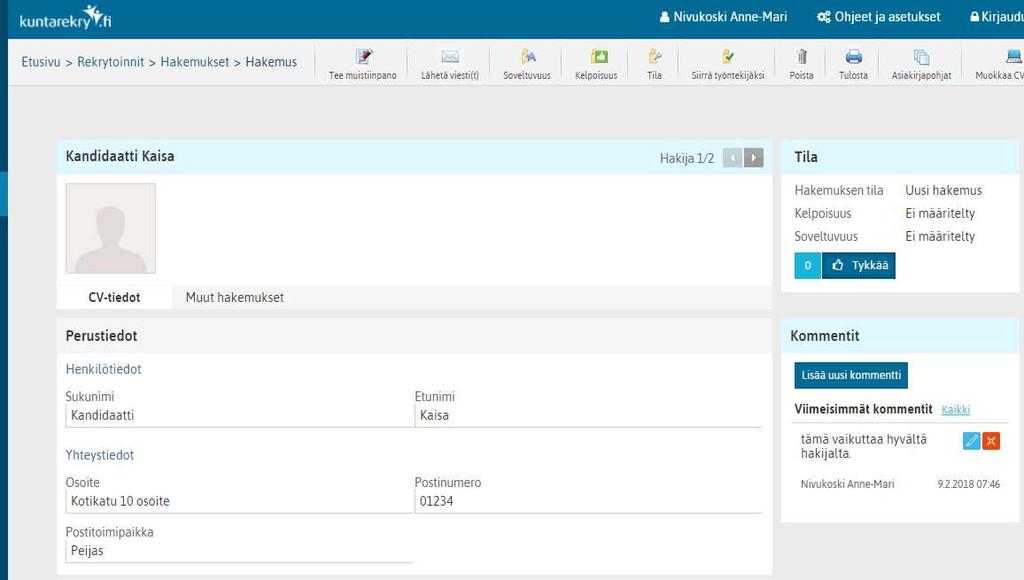The height and width of the screenshot is (580, 1024).
Task: Navigate to Hakemukset breadcrumb
Action: click(195, 62)
